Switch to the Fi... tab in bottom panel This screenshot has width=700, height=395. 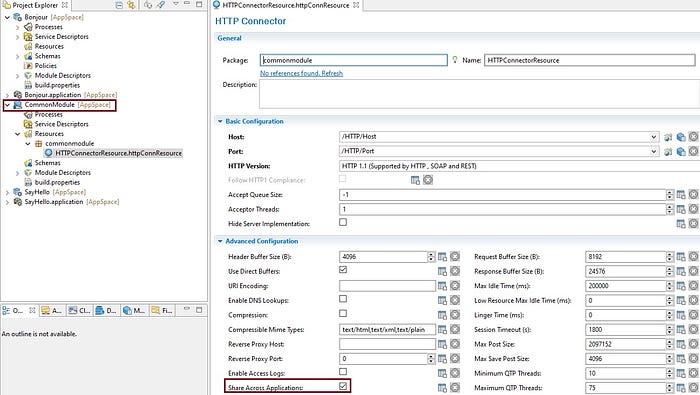coord(162,310)
